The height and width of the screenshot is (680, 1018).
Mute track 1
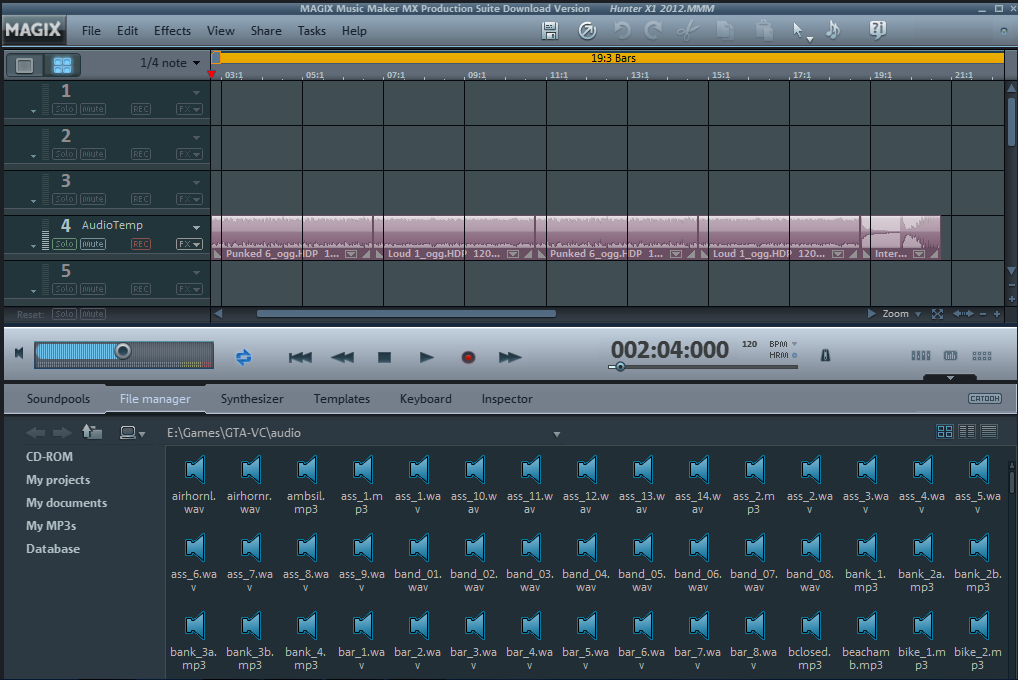pos(93,109)
